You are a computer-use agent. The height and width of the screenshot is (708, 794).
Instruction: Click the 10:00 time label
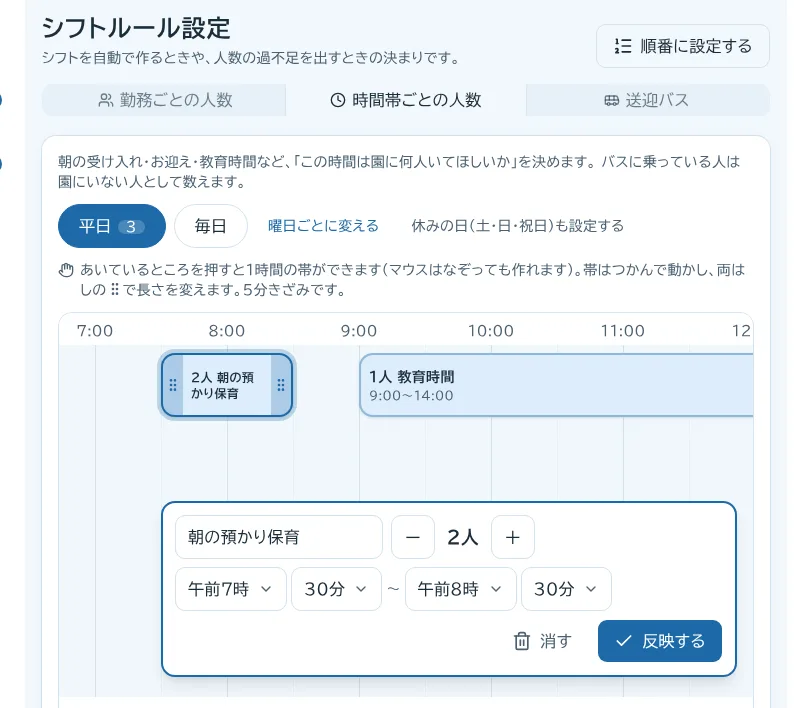[x=491, y=331]
